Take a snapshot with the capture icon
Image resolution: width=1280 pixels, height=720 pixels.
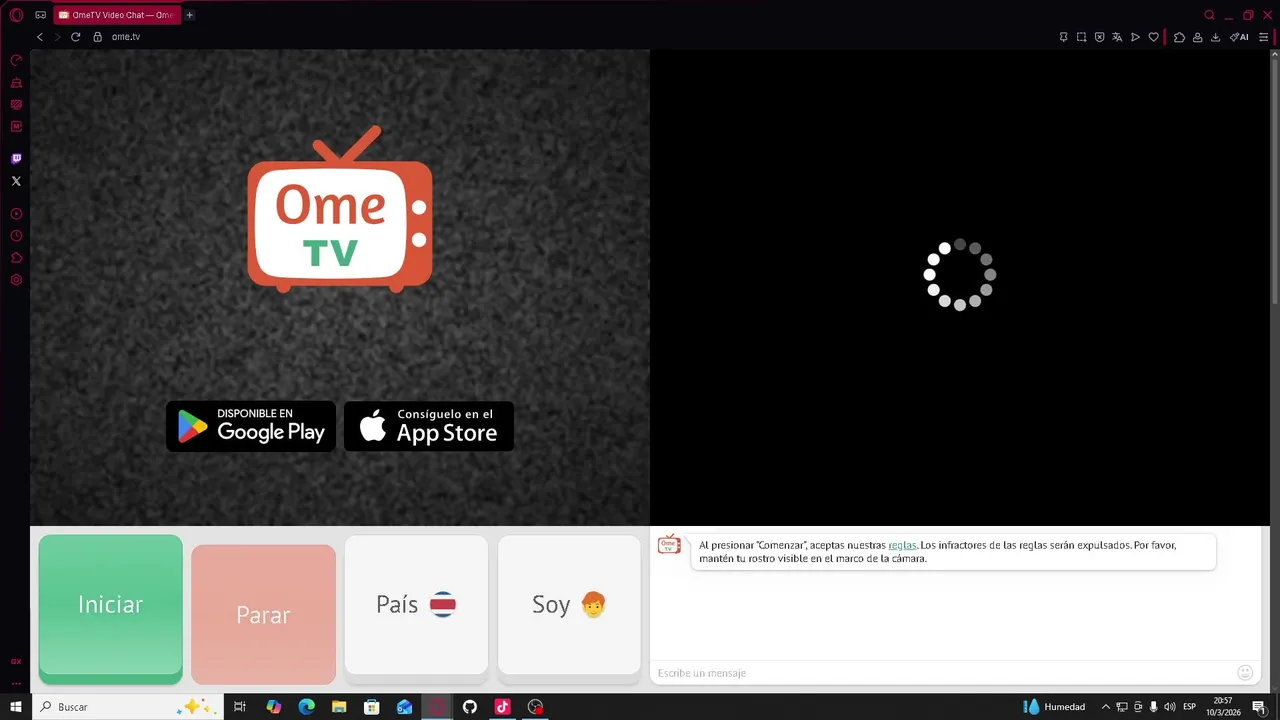point(1081,37)
